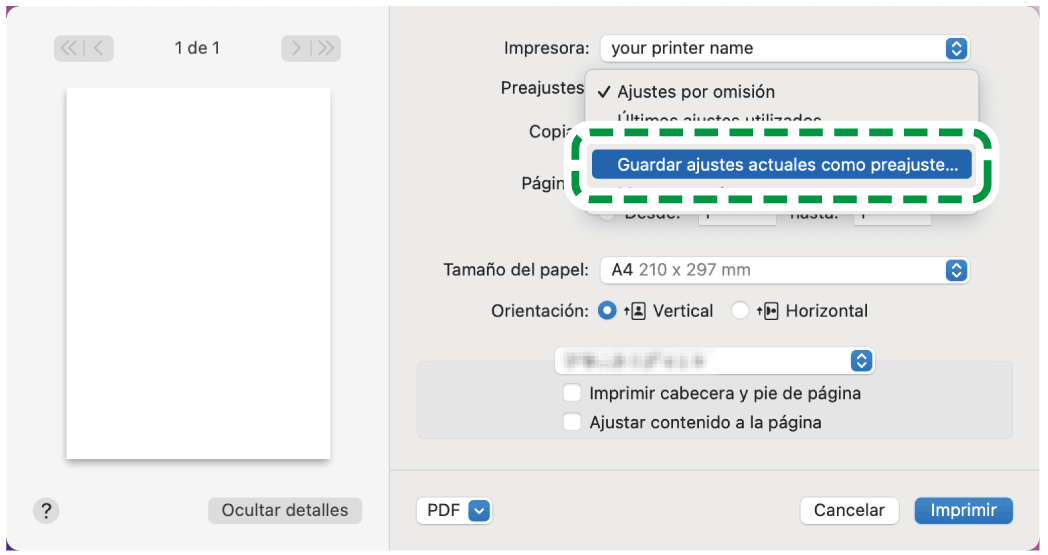Click the PDF dropdown arrow
Viewport: 1048px width, 555px height.
pos(480,510)
